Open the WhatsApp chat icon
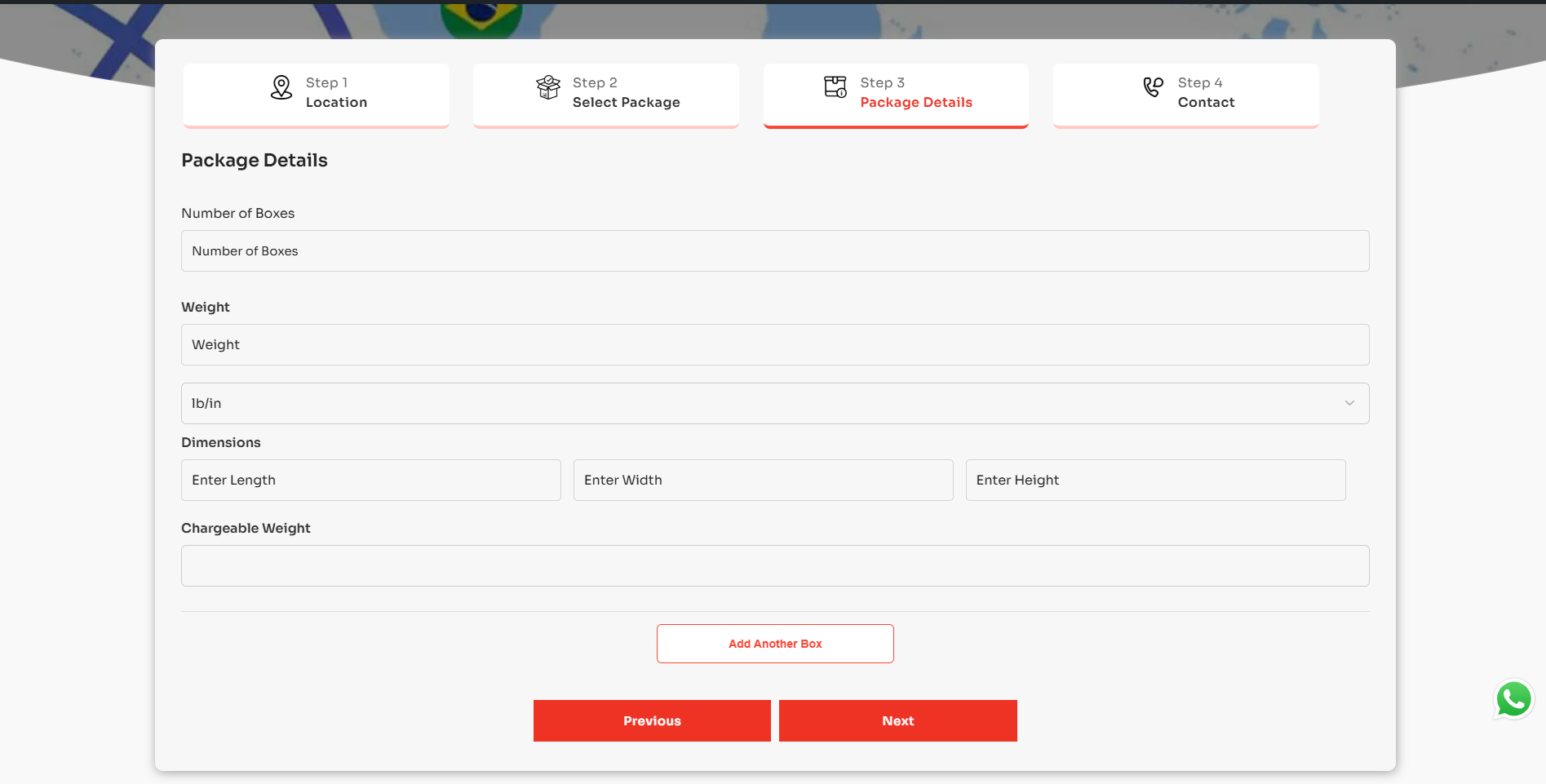Screen dimensions: 1546x784 coord(1514,700)
